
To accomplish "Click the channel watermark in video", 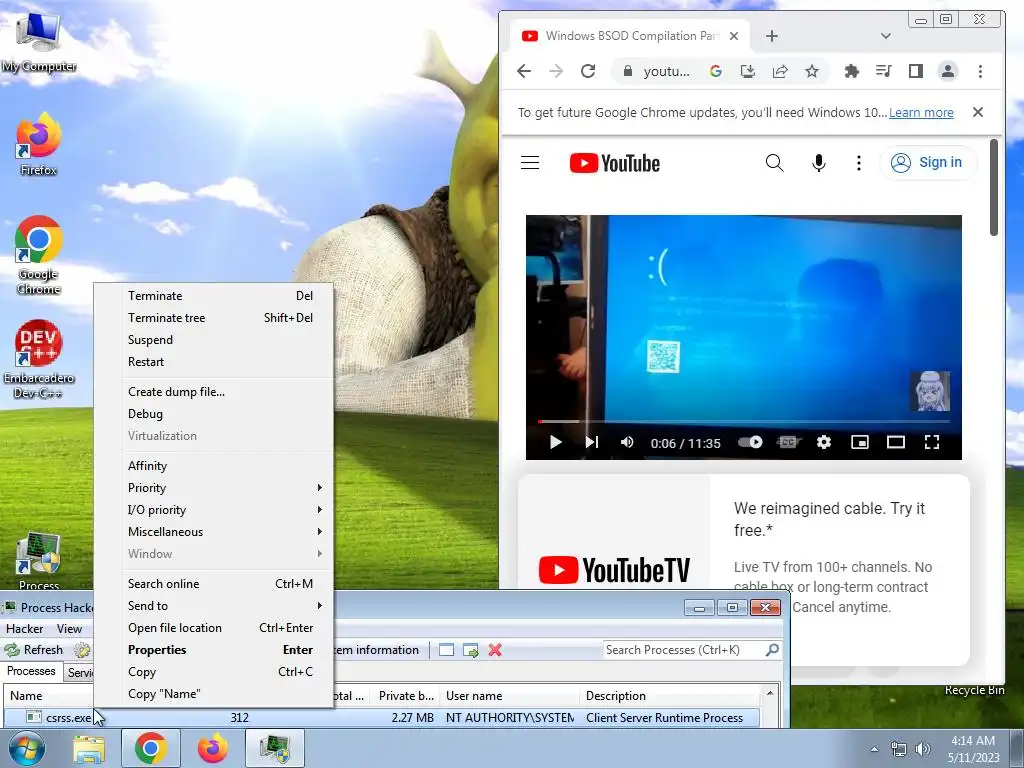I will [930, 391].
